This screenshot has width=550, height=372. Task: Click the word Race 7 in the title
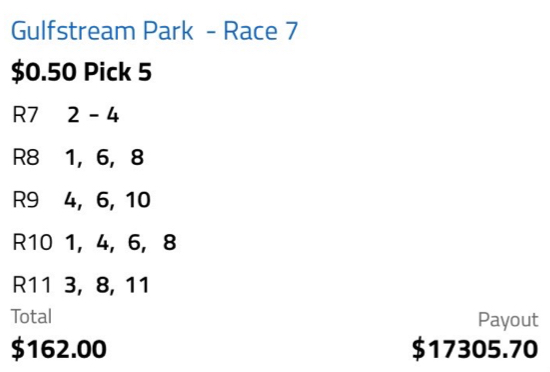(x=261, y=31)
